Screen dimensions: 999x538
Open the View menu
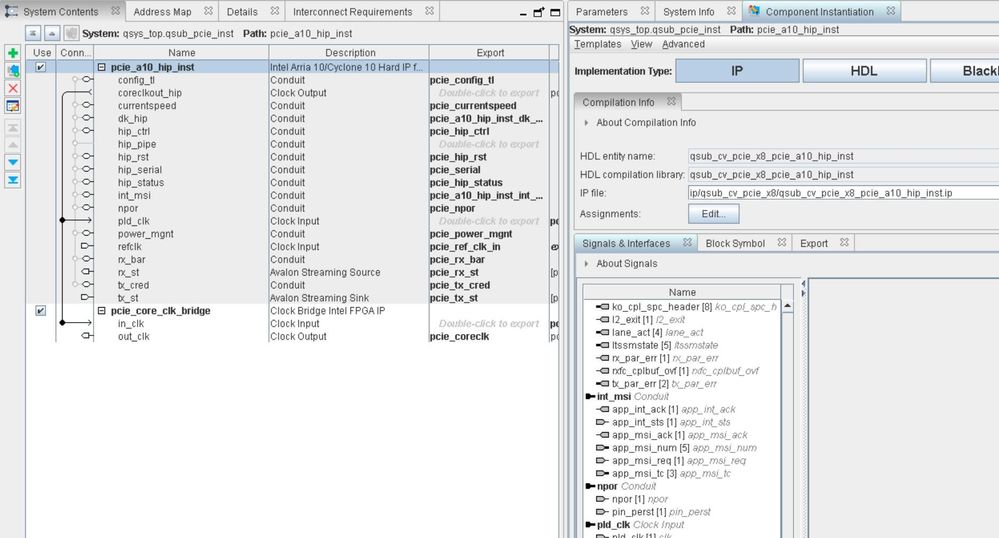point(641,44)
